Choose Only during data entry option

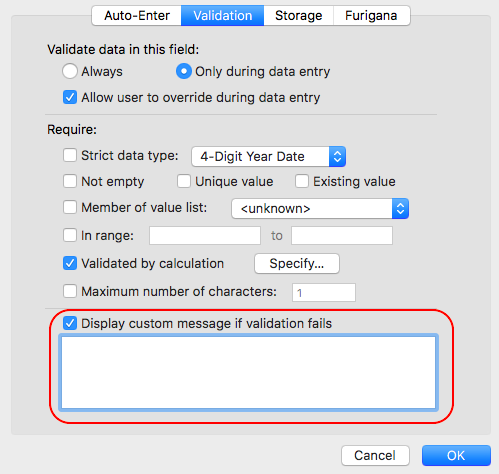click(184, 71)
